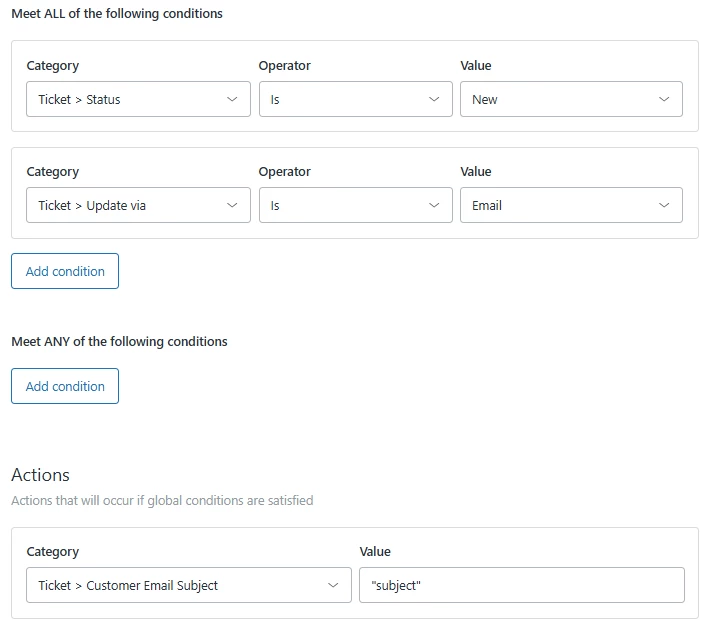Click the chevron arrow beside "Ticket > Update via"
This screenshot has height=626, width=704.
click(232, 206)
